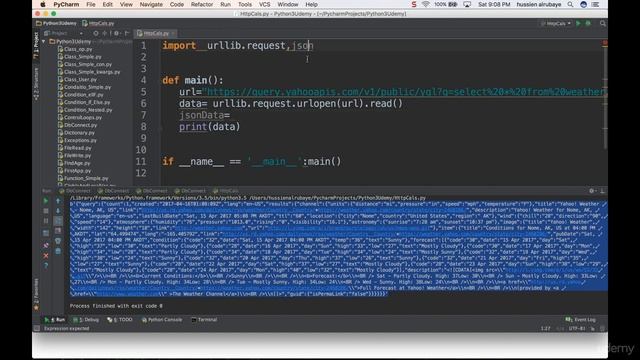
Task: Switch to the Run tool window tab
Action: pos(55,320)
